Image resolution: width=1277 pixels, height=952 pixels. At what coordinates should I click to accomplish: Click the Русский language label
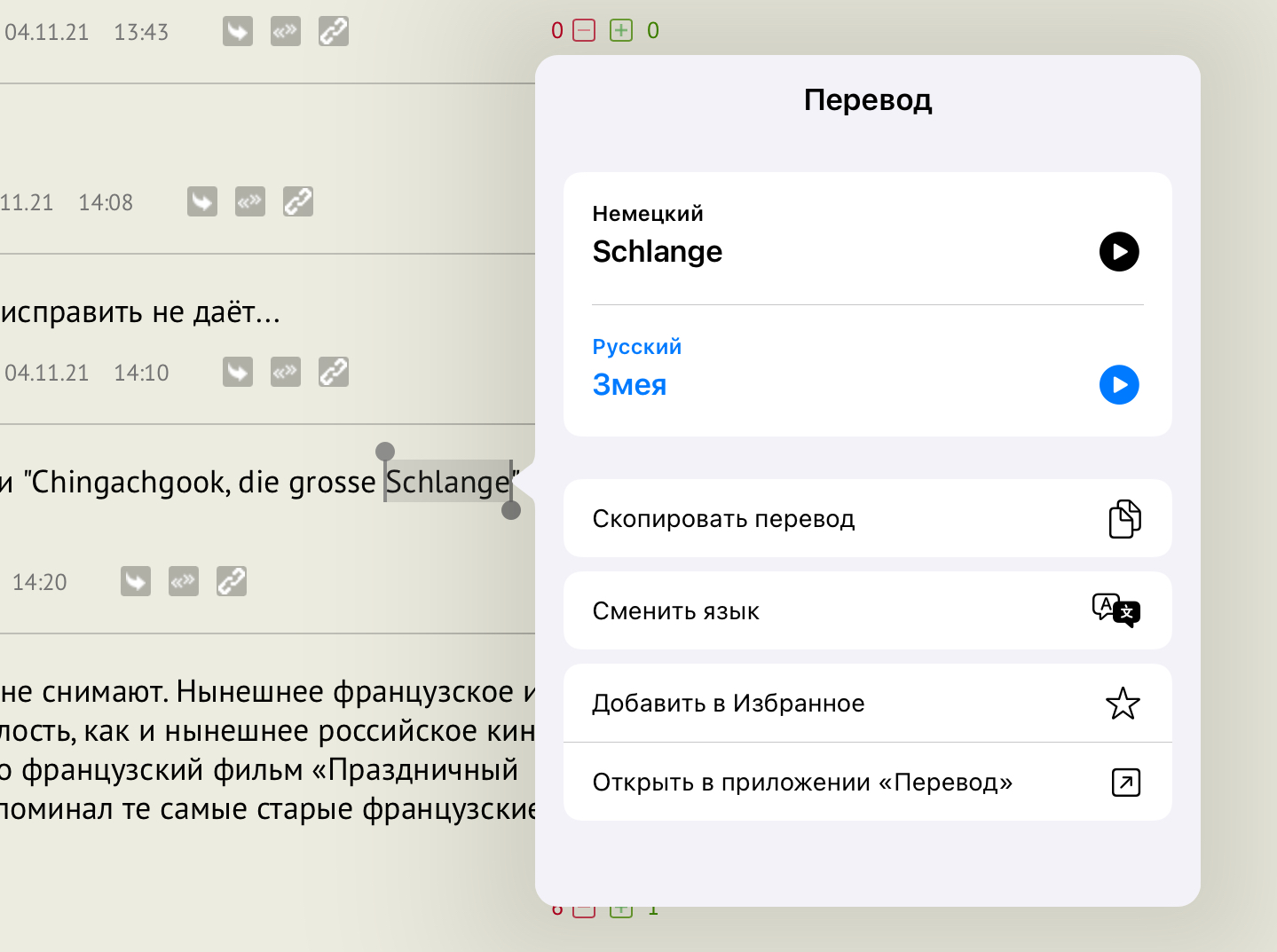pyautogui.click(x=637, y=347)
